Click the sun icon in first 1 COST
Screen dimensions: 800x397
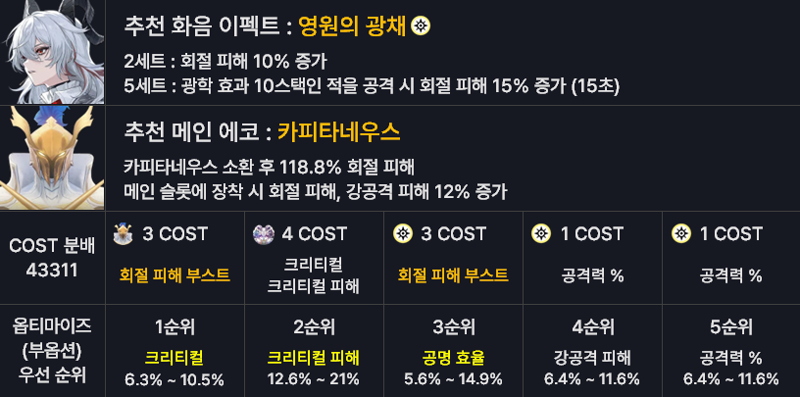click(x=541, y=234)
